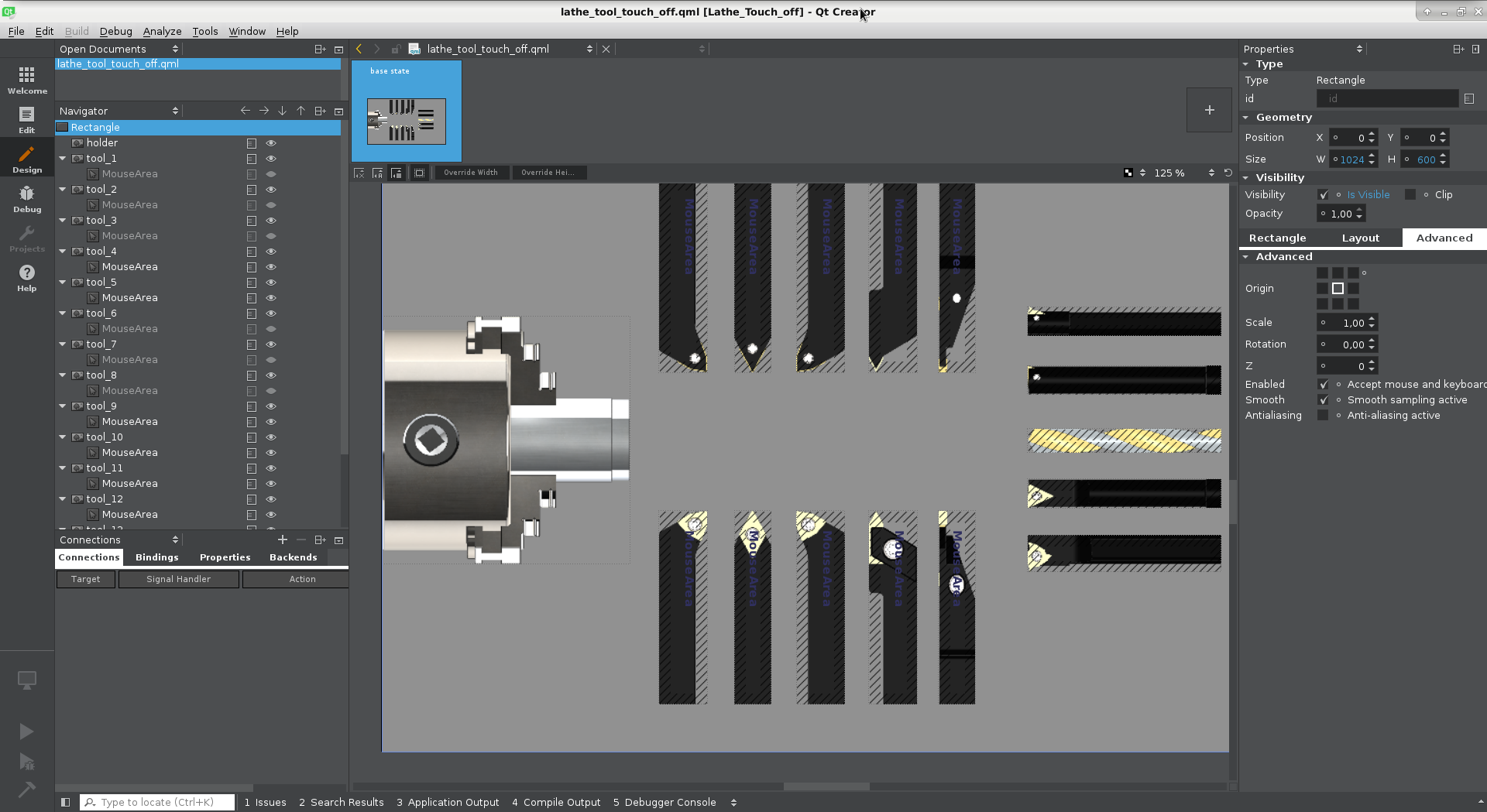
Task: Toggle bounding rectangles display
Action: 419,173
